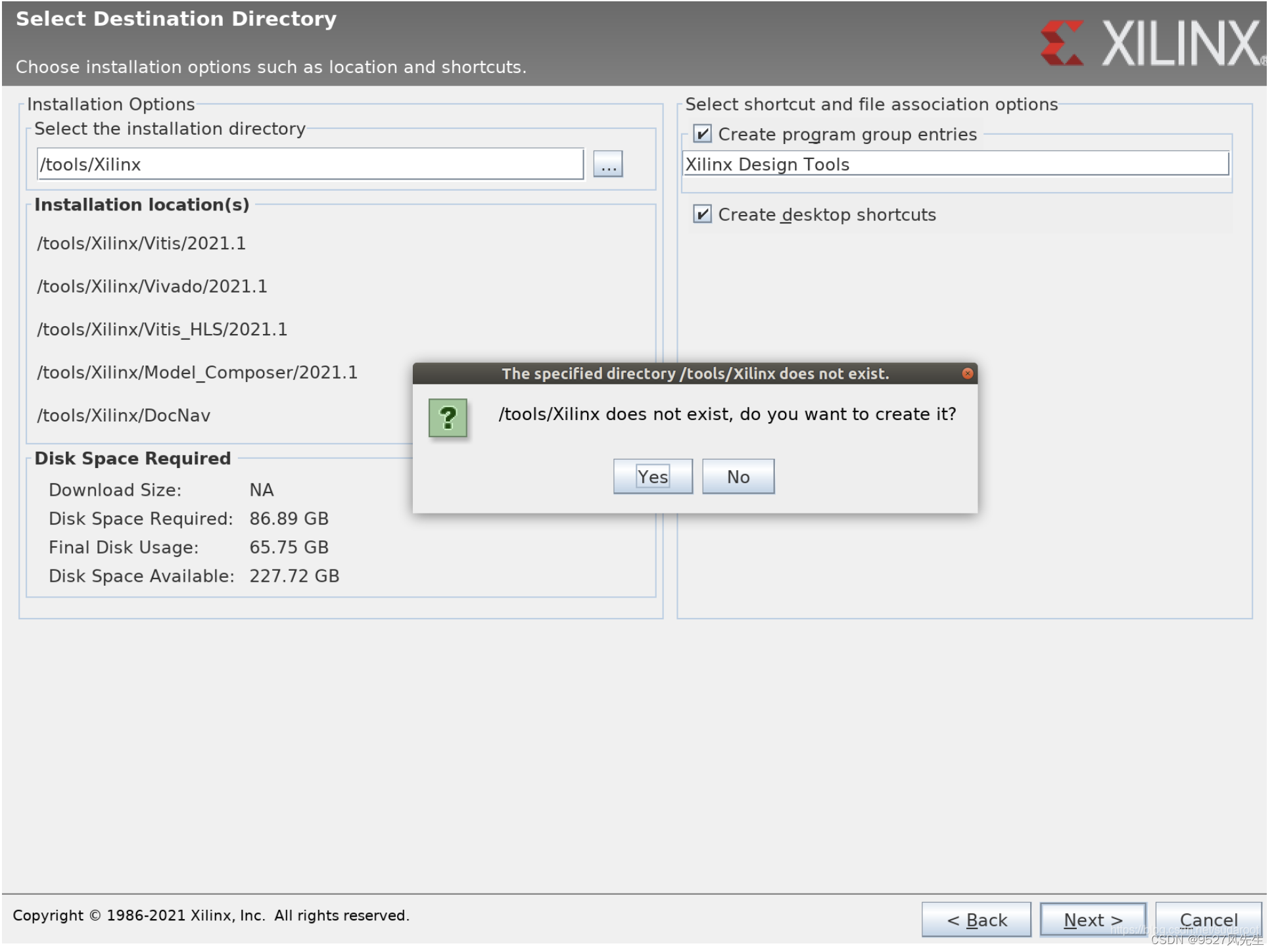Click the /tools/Xilinx/Vitis_HLS/2021.1 entry
The height and width of the screenshot is (952, 1274).
[162, 329]
